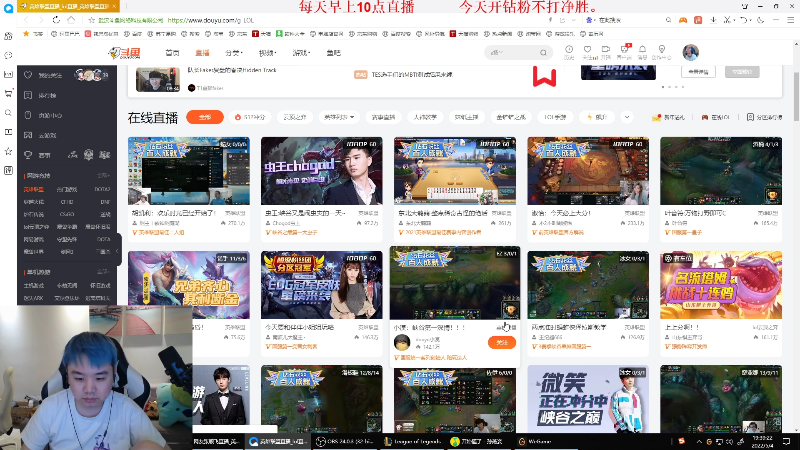Expand more filters with the chevron button

627,117
